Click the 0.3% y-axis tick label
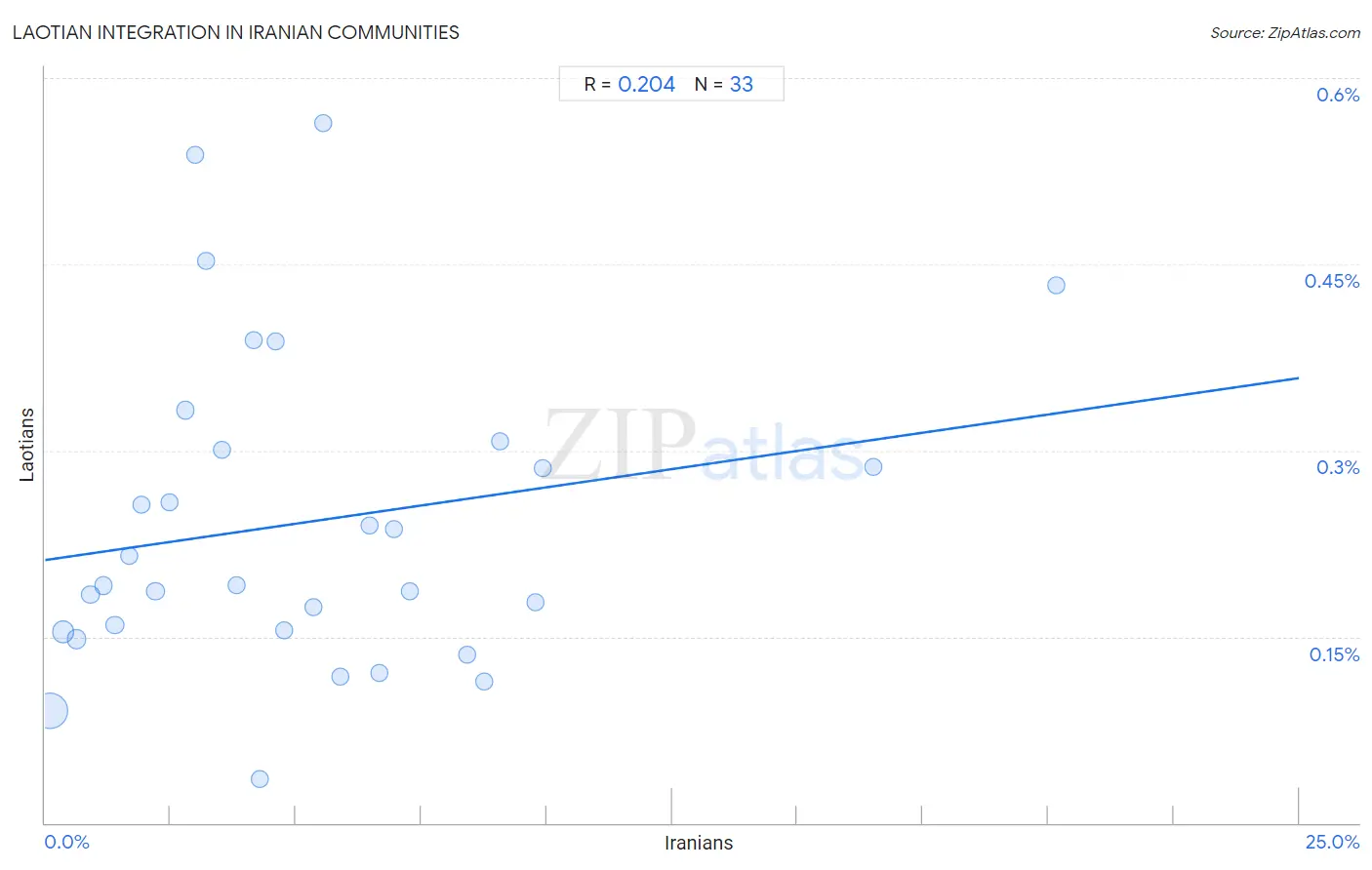This screenshot has width=1372, height=870. [x=1338, y=467]
